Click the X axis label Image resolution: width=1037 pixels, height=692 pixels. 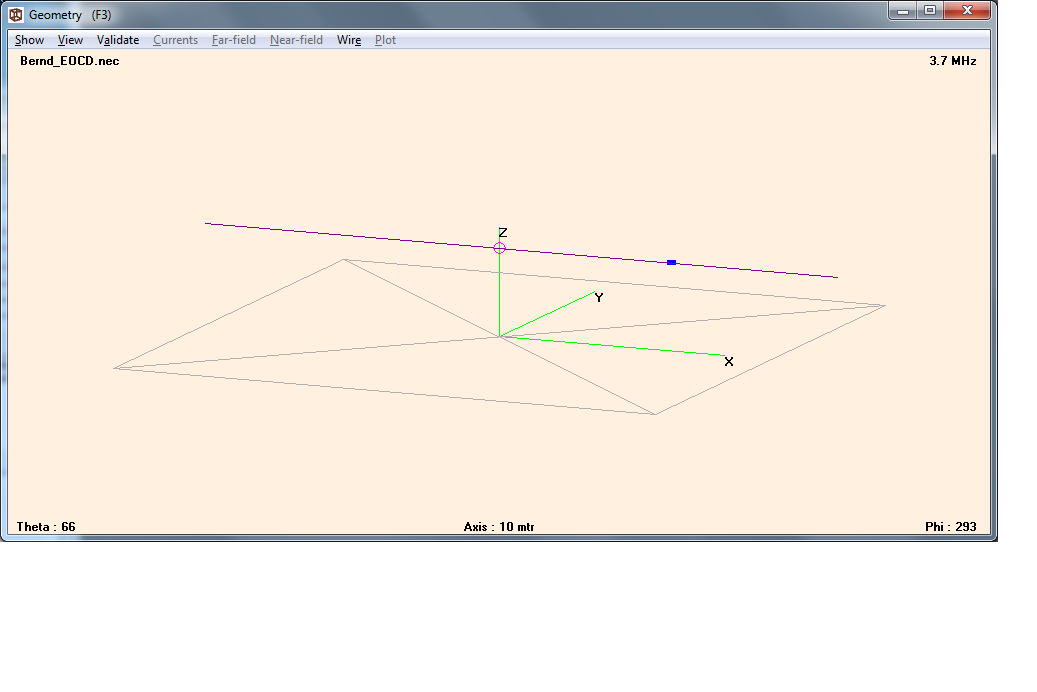(729, 362)
